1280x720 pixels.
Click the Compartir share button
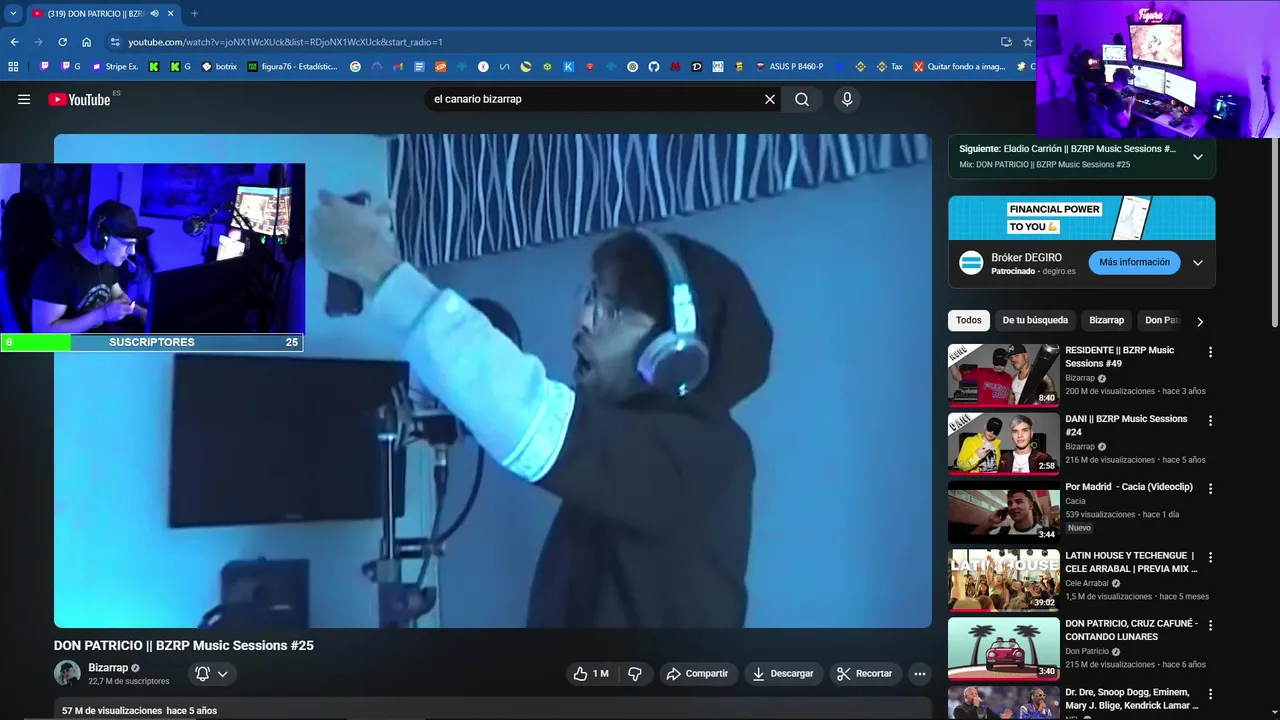tap(698, 674)
